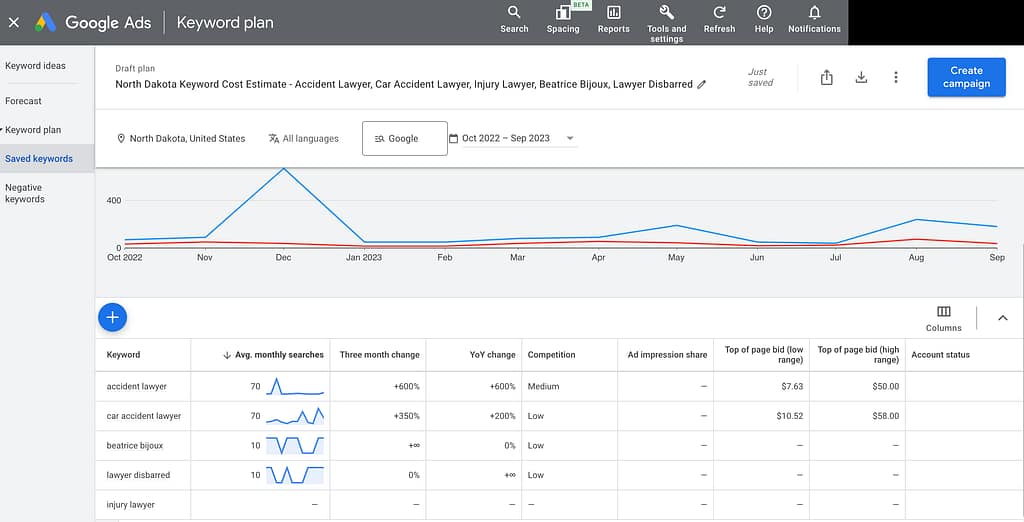The height and width of the screenshot is (522, 1024).
Task: Open the Columns selector
Action: [x=943, y=318]
